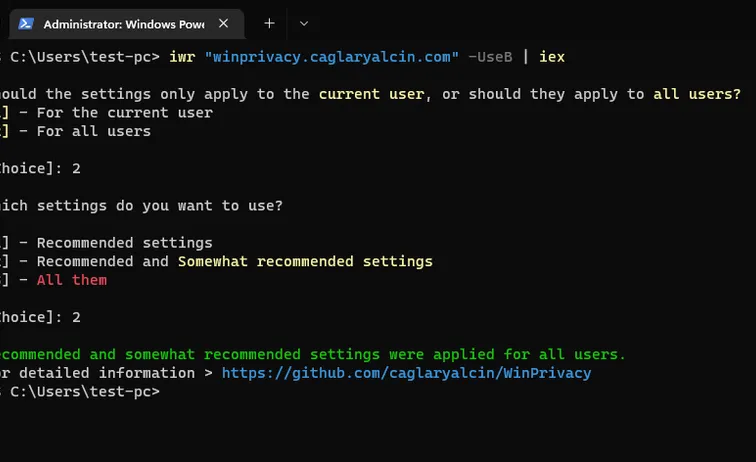This screenshot has width=756, height=462.
Task: Click the yellow "all users?" text
Action: (697, 95)
